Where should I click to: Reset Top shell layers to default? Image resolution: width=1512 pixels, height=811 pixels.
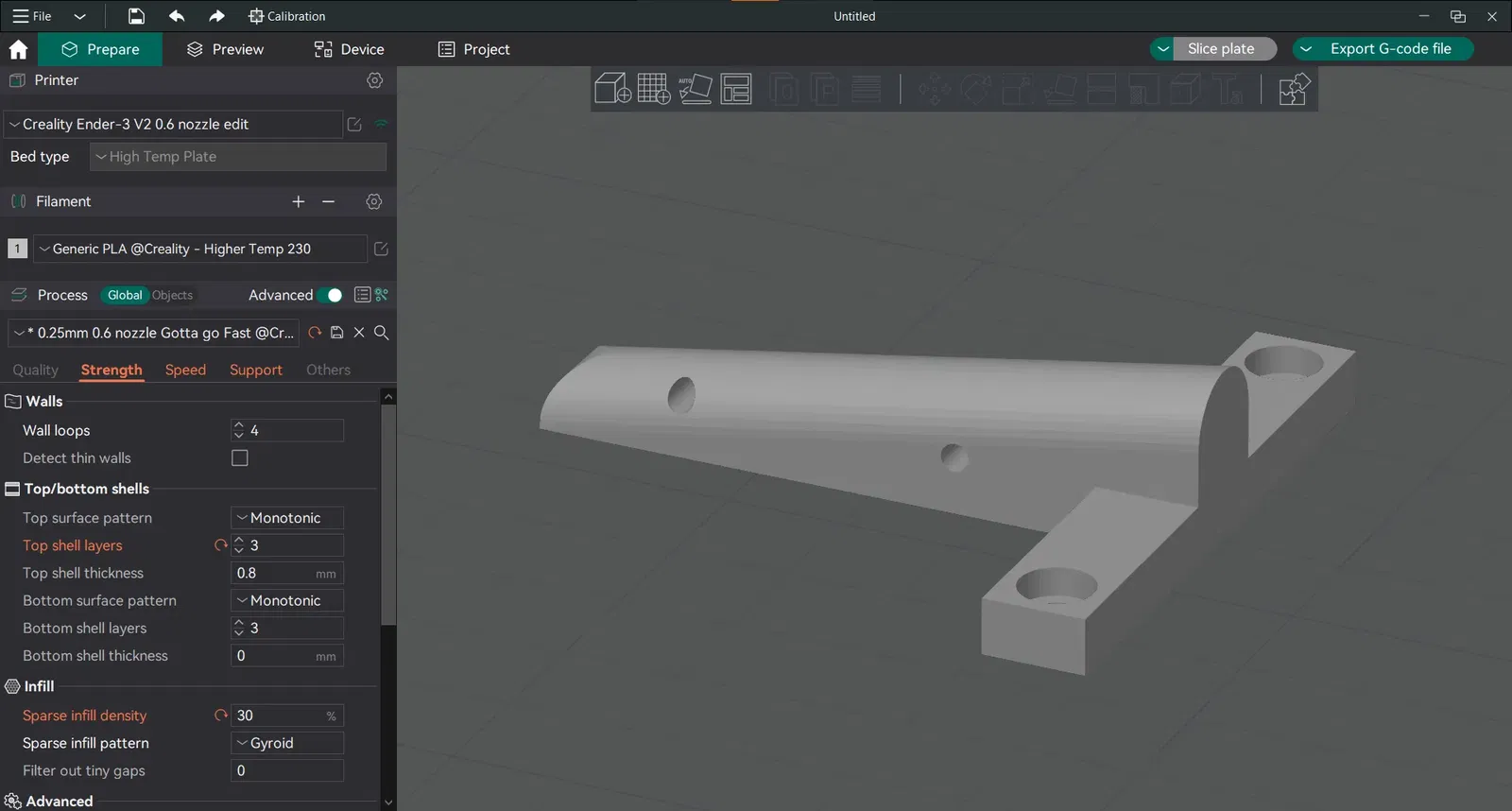[x=220, y=545]
